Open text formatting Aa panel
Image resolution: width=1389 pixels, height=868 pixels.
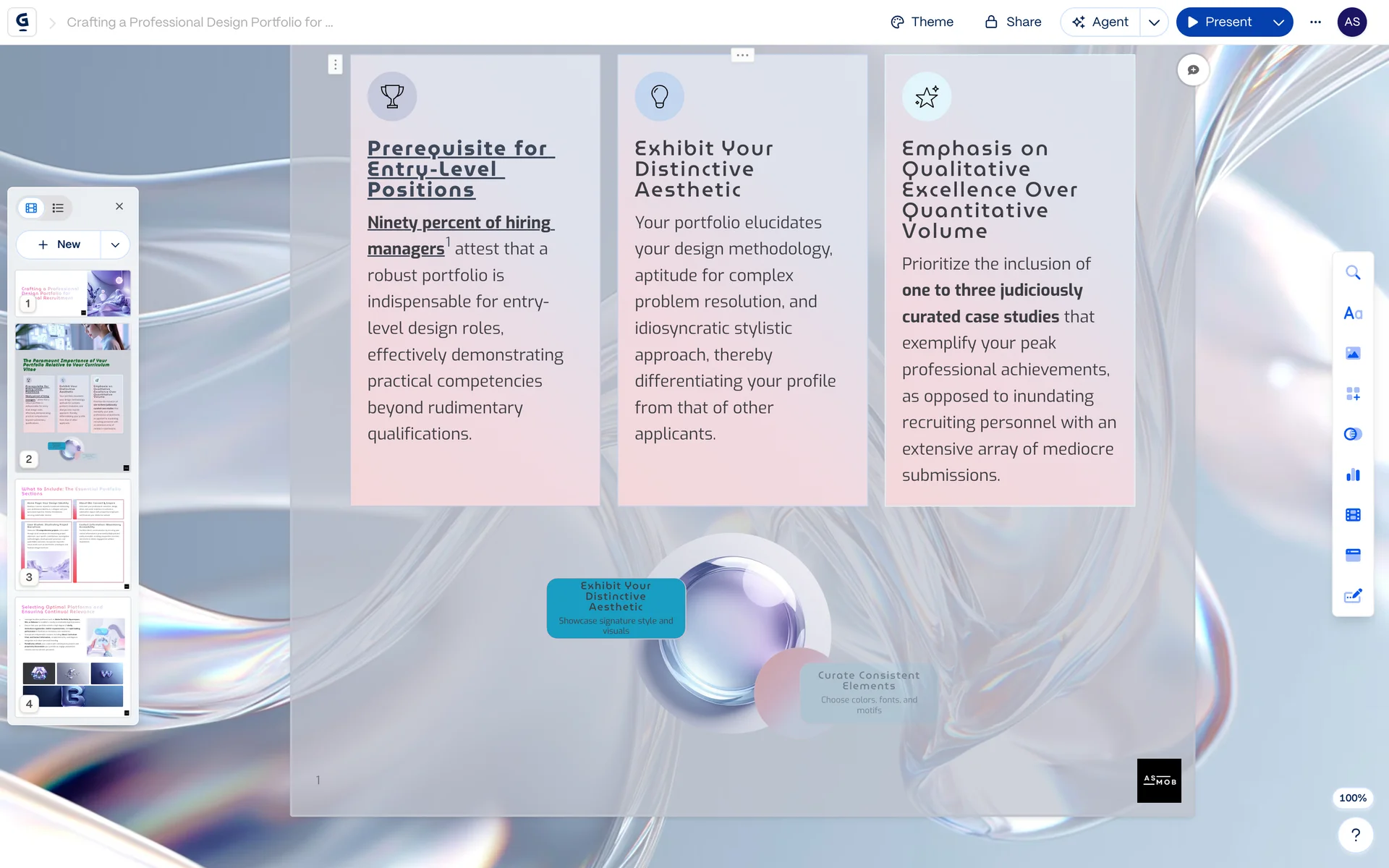tap(1353, 313)
